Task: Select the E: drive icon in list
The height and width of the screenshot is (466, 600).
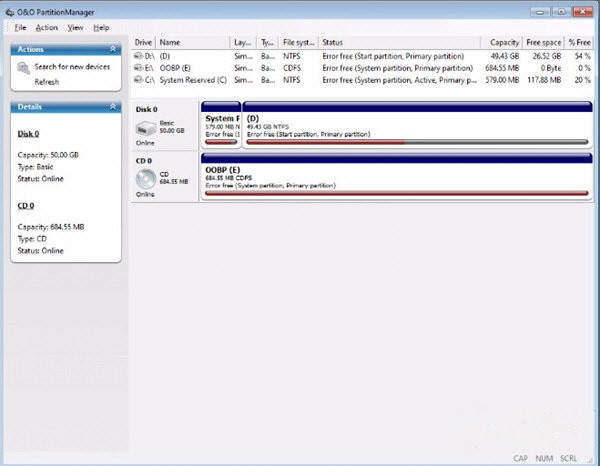Action: (138, 68)
